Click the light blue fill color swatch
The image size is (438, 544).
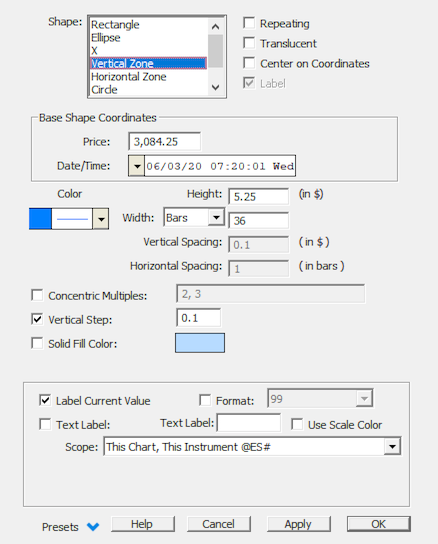pos(200,343)
